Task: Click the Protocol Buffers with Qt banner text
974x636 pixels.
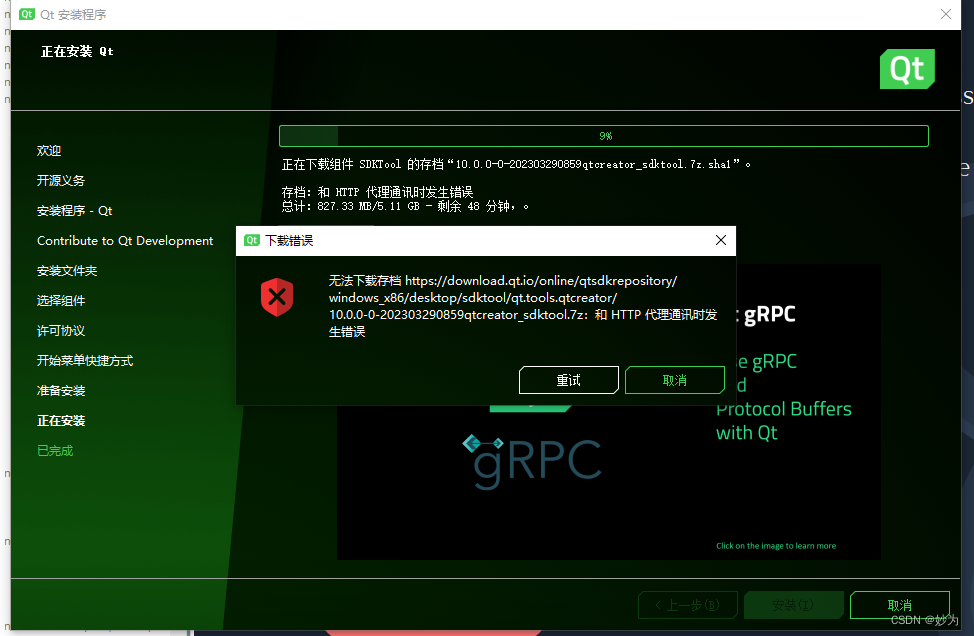Action: click(784, 420)
